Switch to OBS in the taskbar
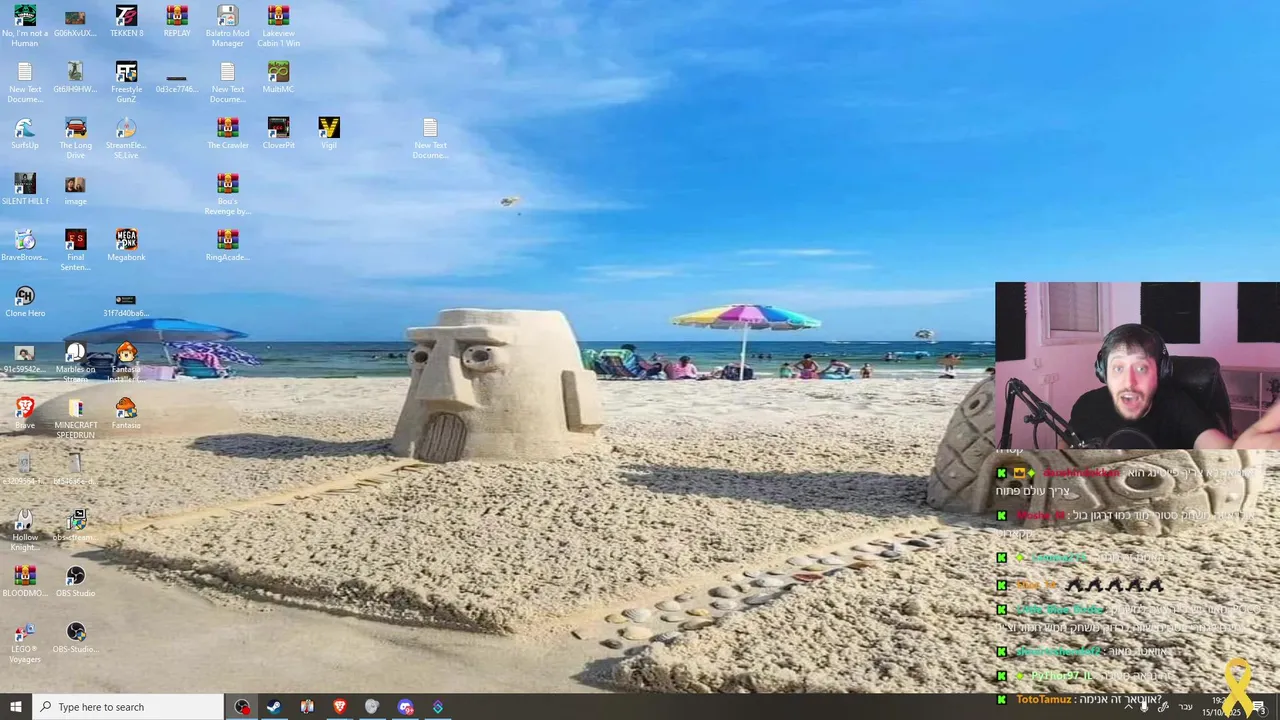Screen dimensions: 1280x720 [242, 707]
